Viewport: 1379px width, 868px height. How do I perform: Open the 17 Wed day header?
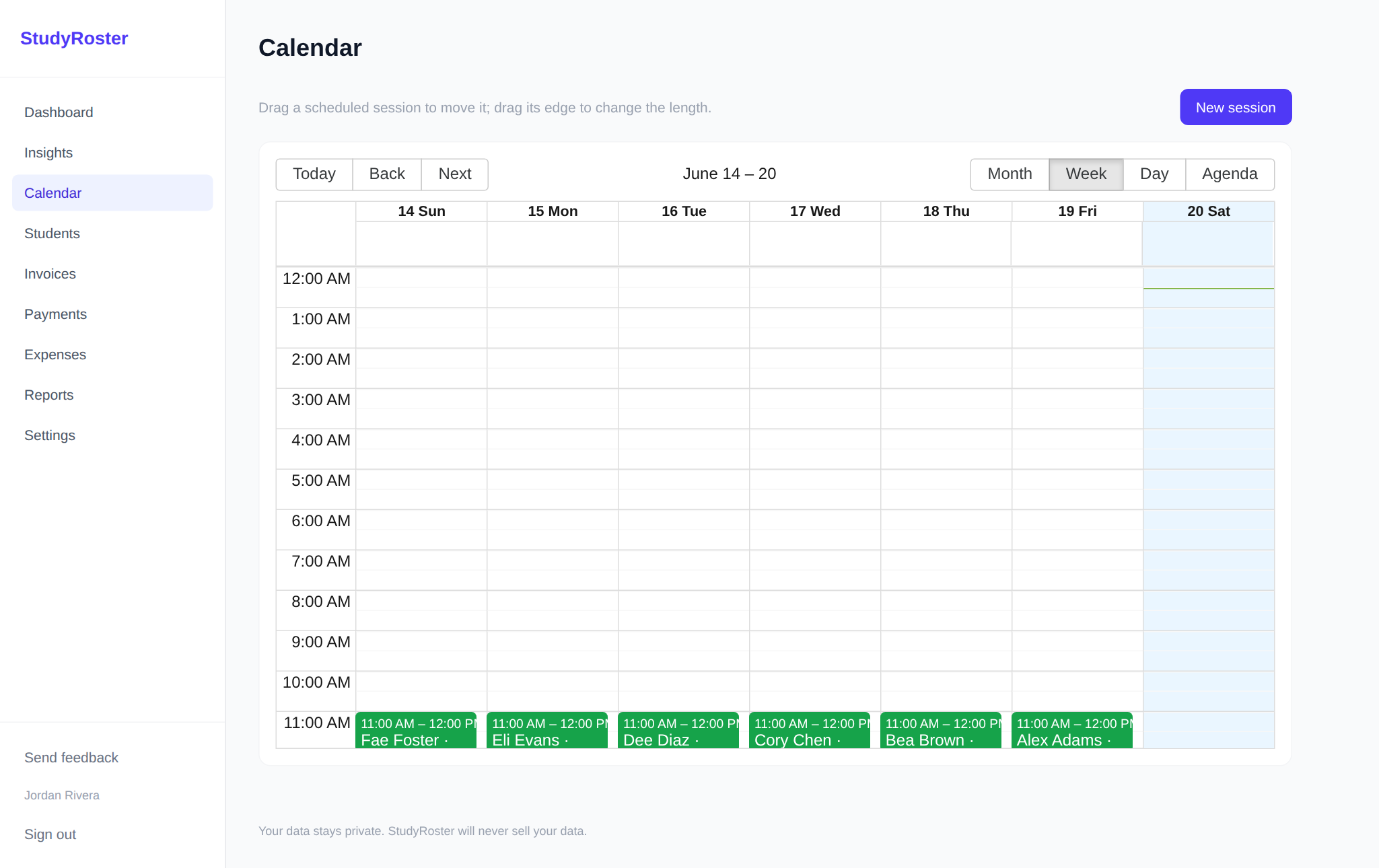coord(815,211)
